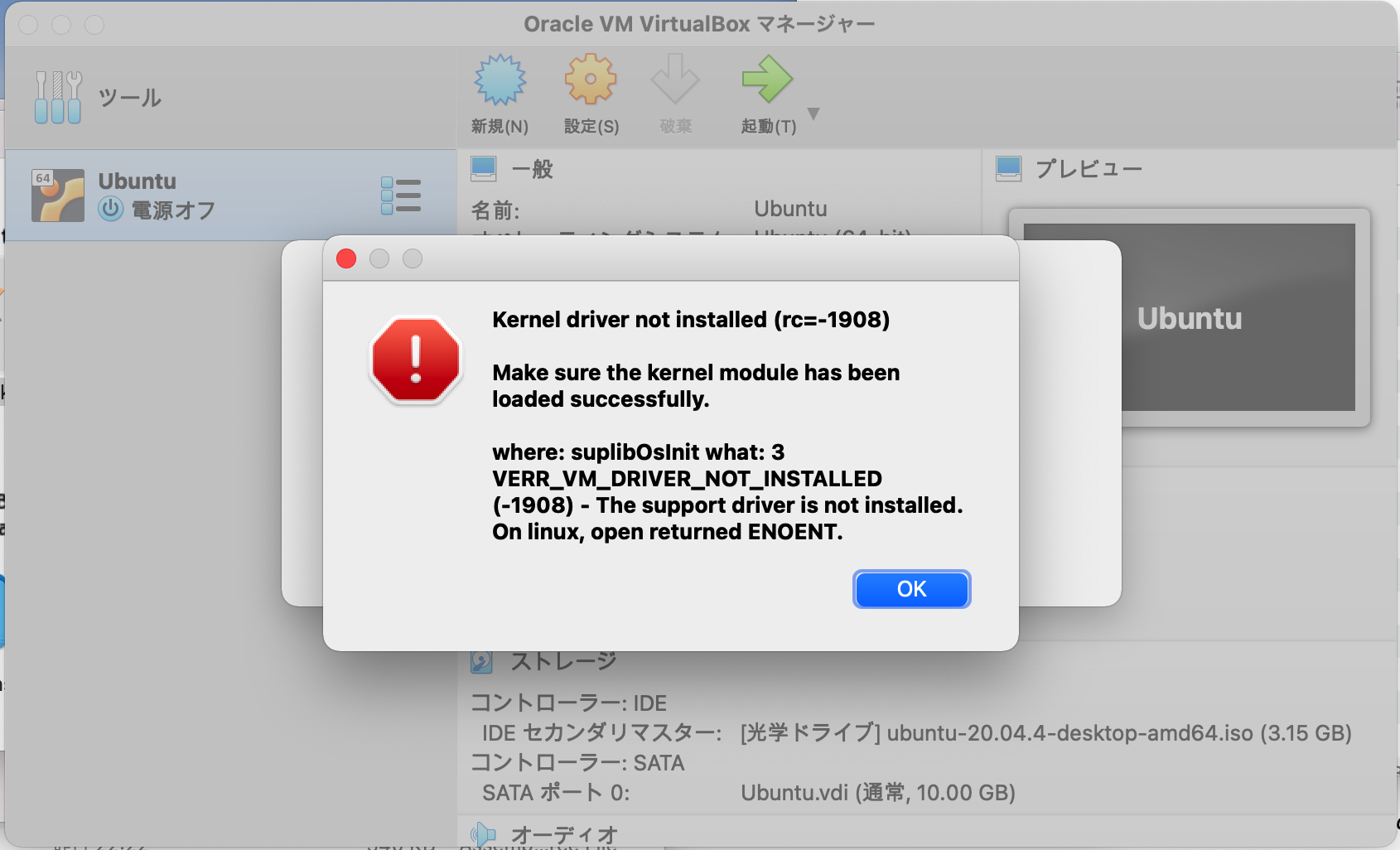Click the 名前 label in general section
Image resolution: width=1400 pixels, height=850 pixels.
point(495,210)
